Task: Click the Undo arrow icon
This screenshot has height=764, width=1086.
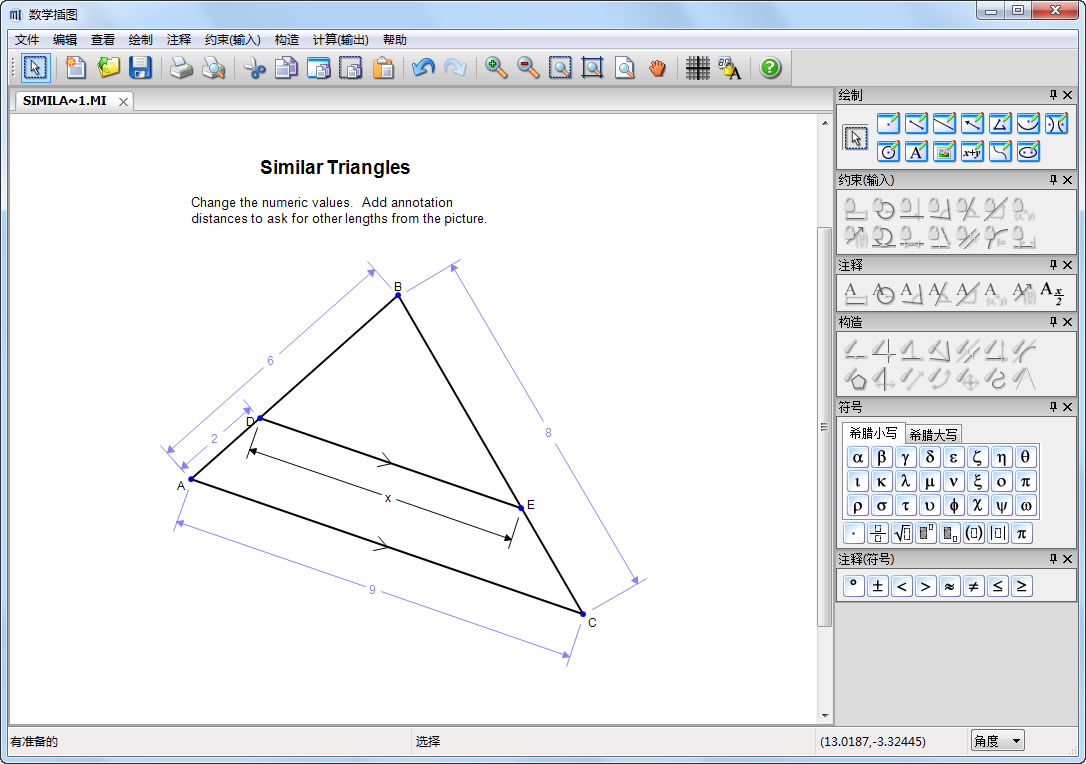Action: (x=423, y=68)
